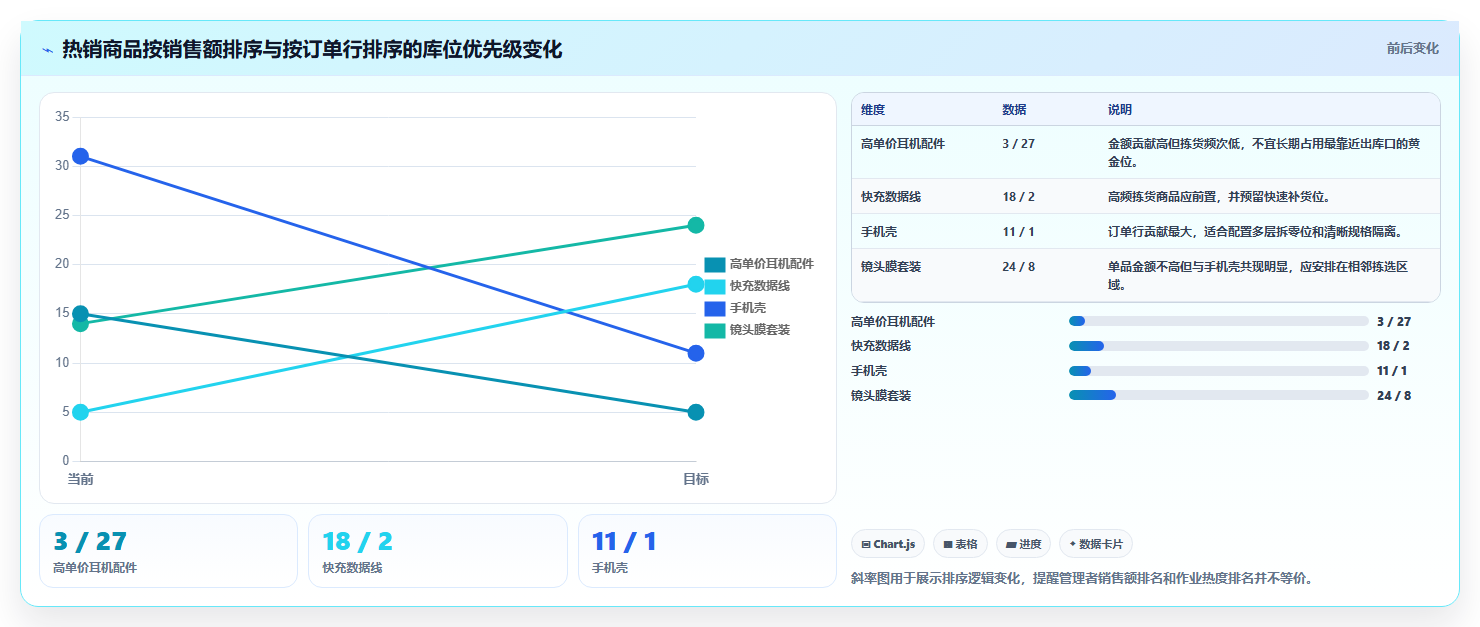
Task: Click the 高单价耳机配件 data point at 目标 (5)
Action: [x=696, y=412]
